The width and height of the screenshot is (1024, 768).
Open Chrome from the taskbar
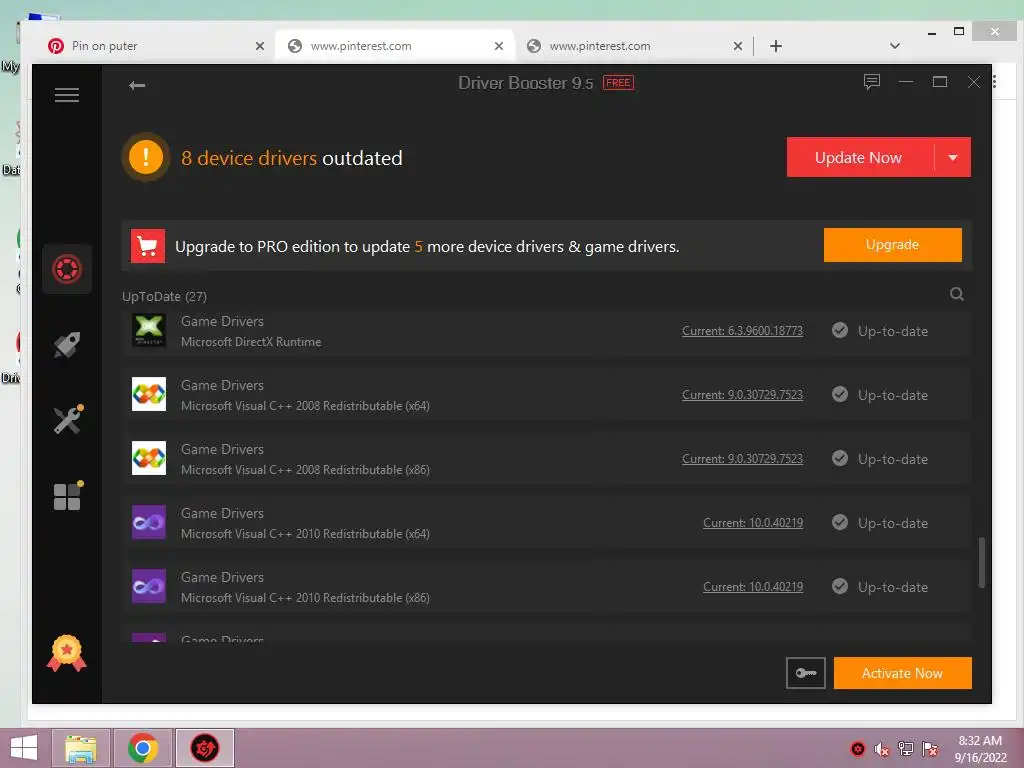coord(143,748)
